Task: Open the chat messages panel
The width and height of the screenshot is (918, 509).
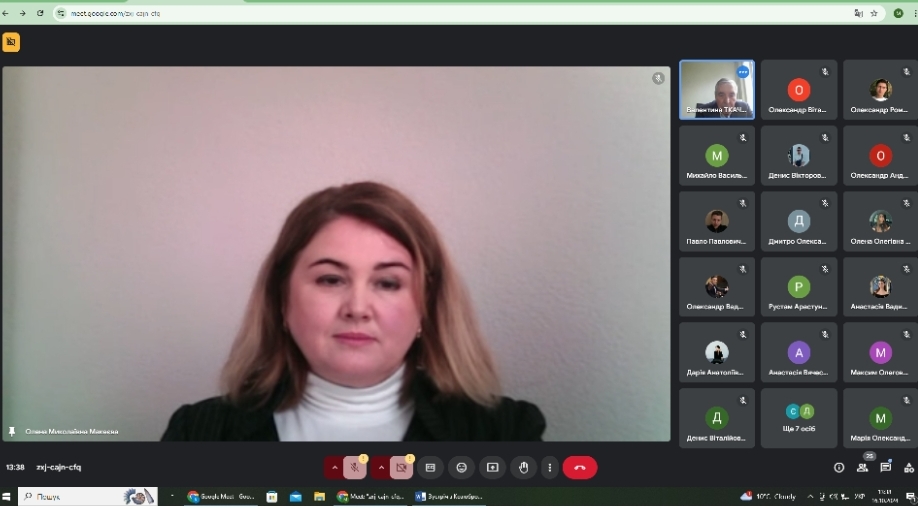Action: coord(885,467)
